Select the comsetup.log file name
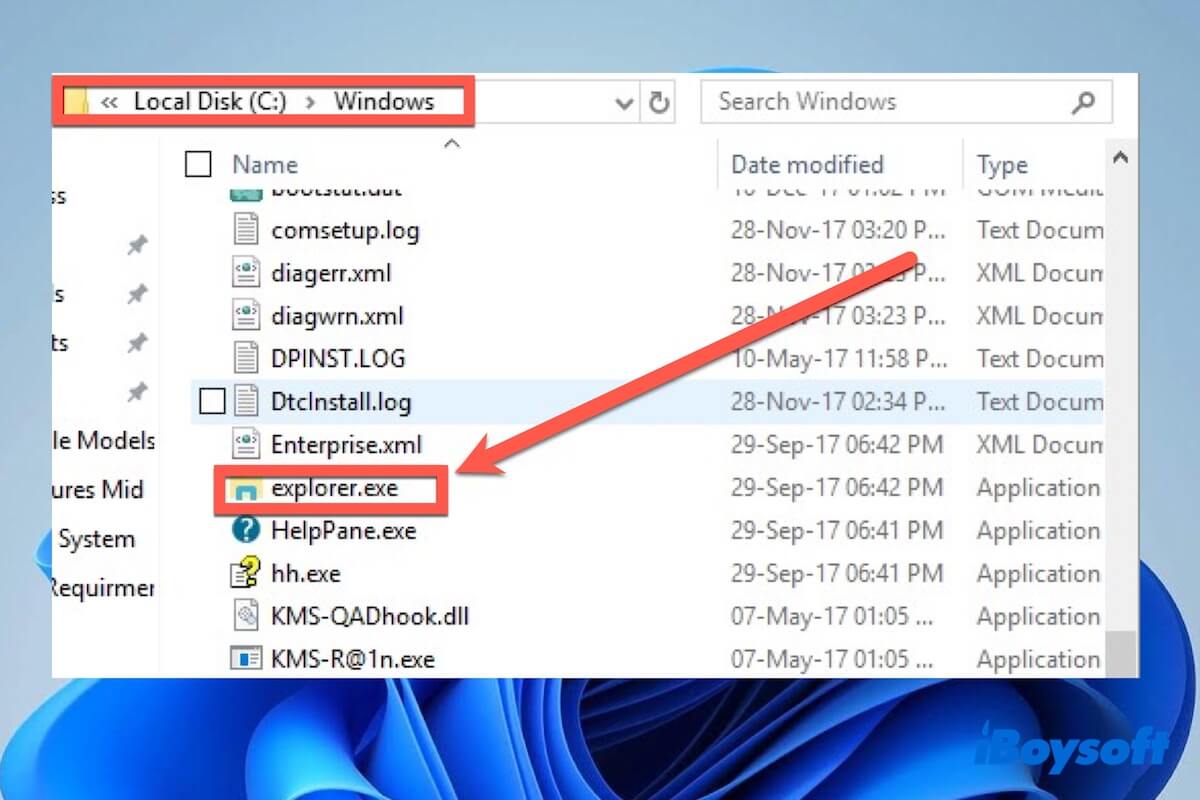 pyautogui.click(x=345, y=231)
